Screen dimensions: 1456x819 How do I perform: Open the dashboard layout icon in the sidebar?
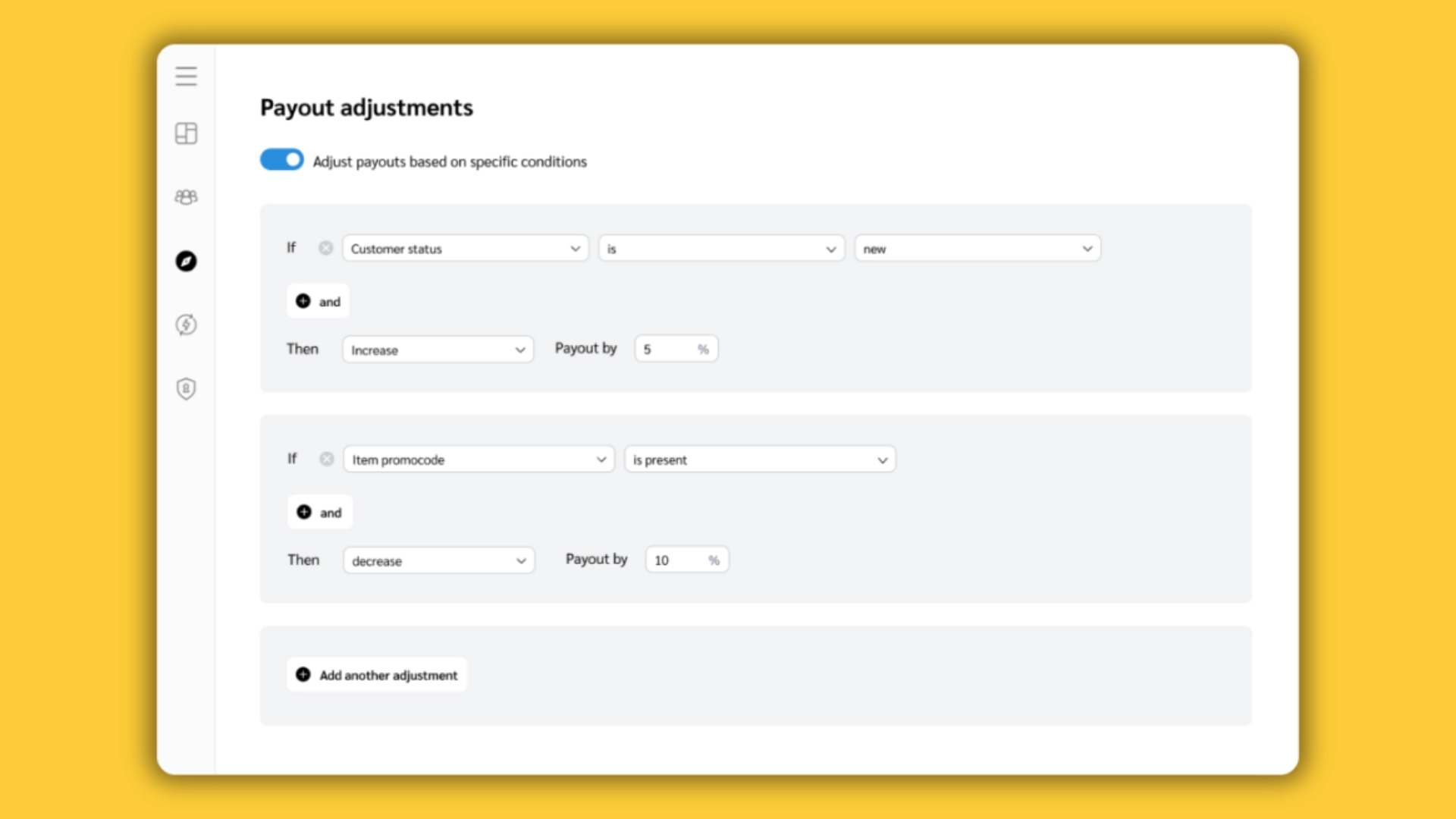(186, 133)
